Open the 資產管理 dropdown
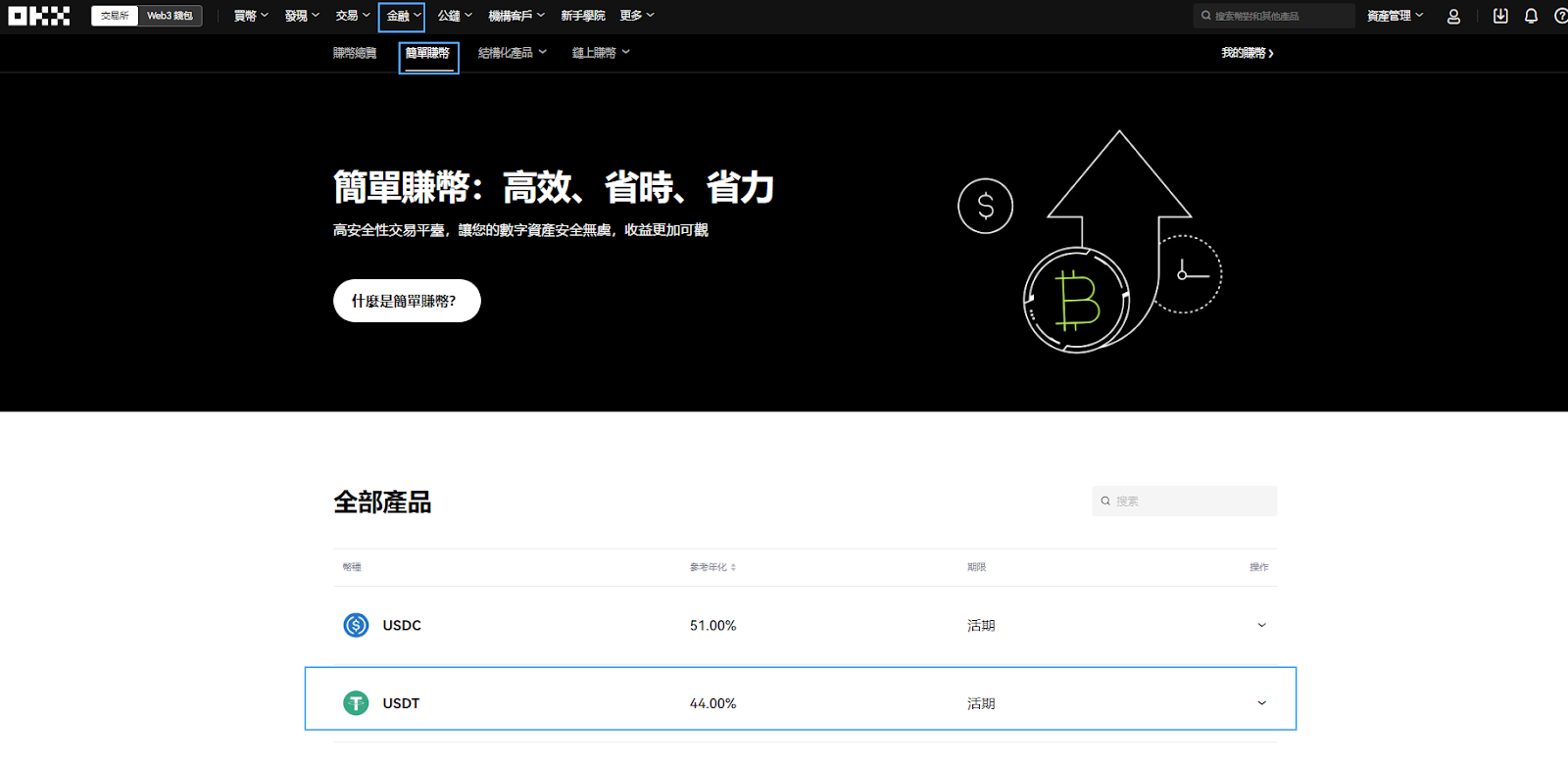 (x=1396, y=16)
